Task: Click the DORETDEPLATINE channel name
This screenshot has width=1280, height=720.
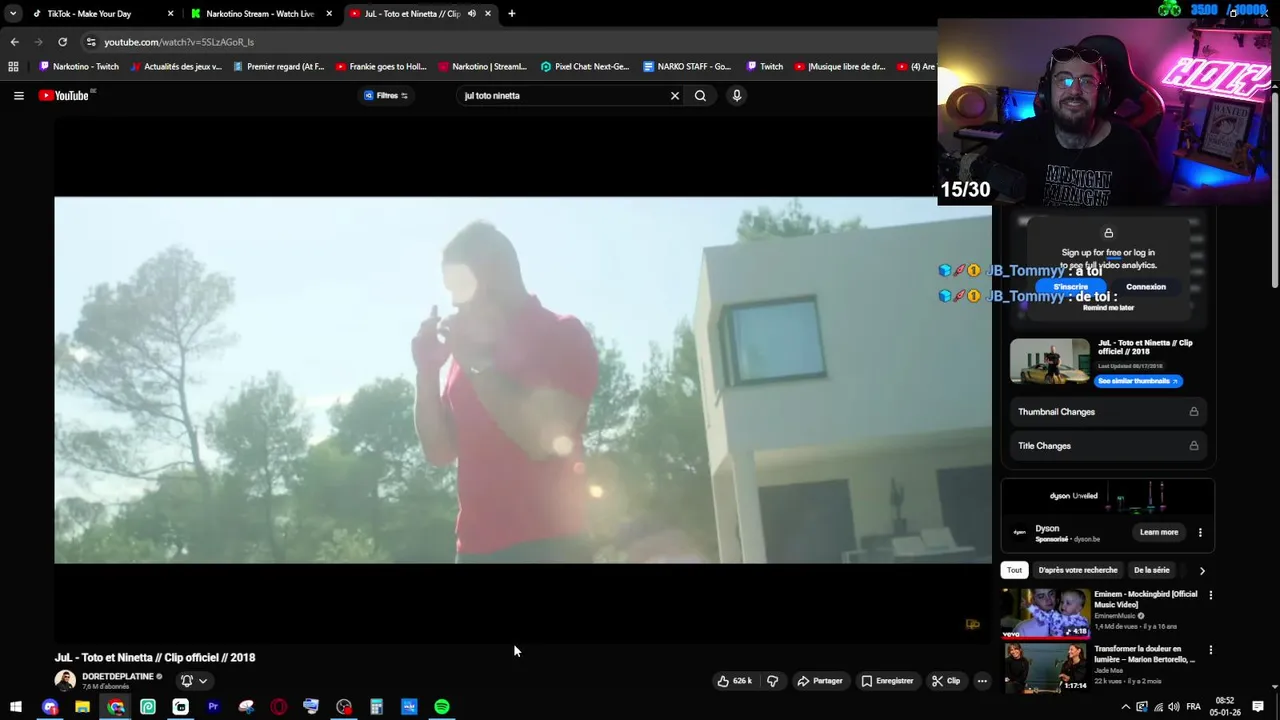Action: coord(118,677)
